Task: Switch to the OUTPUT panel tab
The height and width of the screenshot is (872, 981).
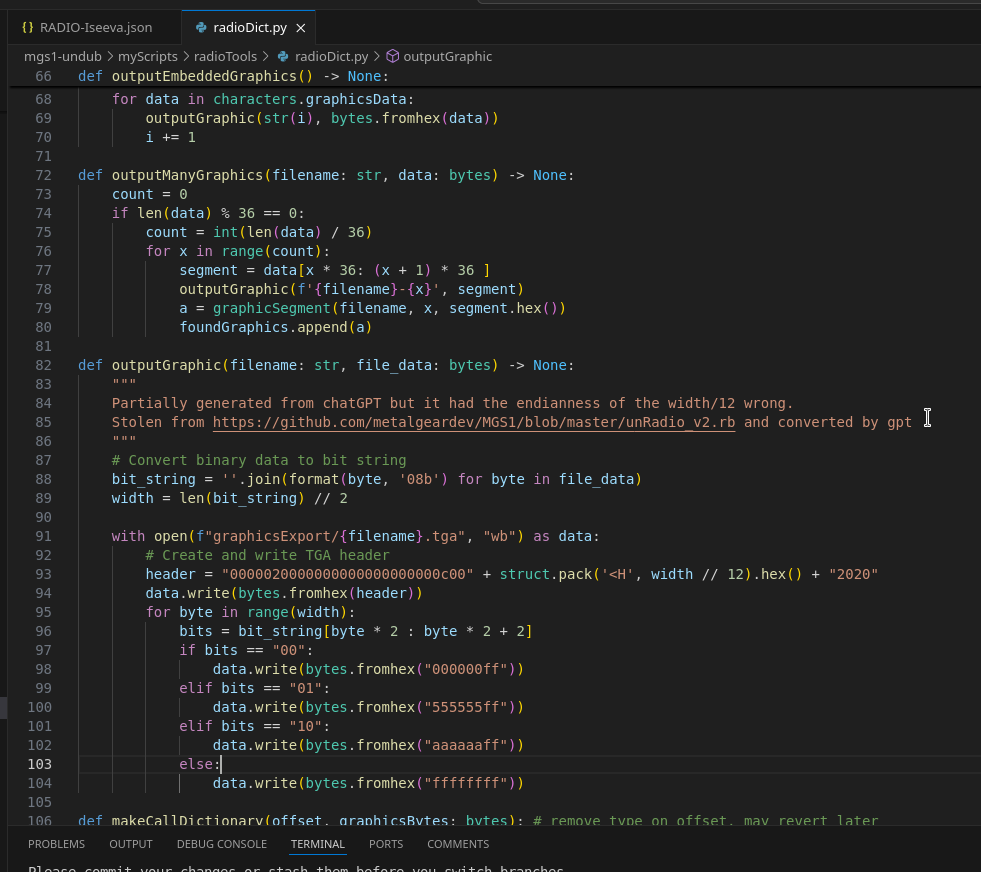Action: [x=131, y=844]
